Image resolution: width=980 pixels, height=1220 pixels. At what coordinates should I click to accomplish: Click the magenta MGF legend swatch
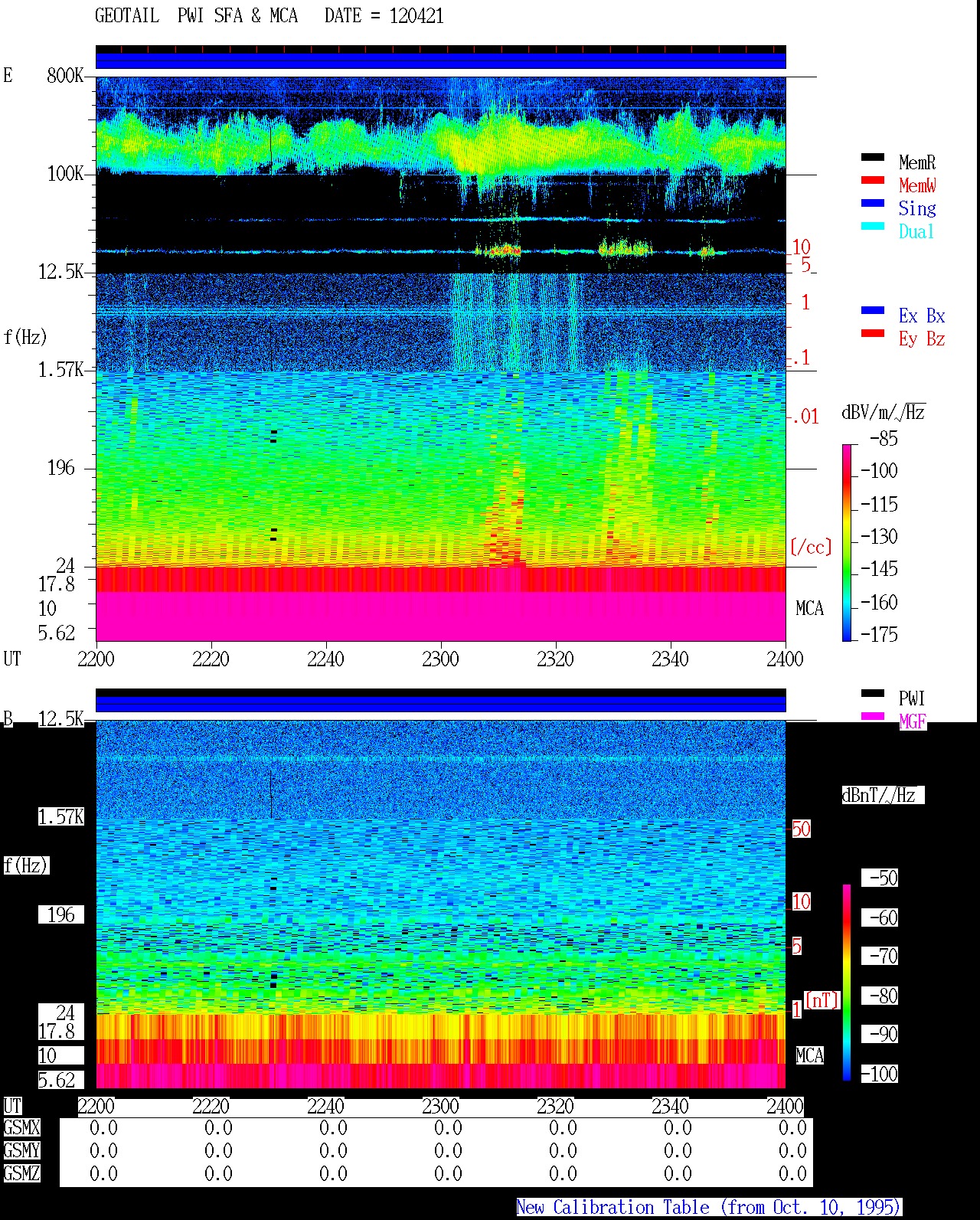click(x=872, y=716)
